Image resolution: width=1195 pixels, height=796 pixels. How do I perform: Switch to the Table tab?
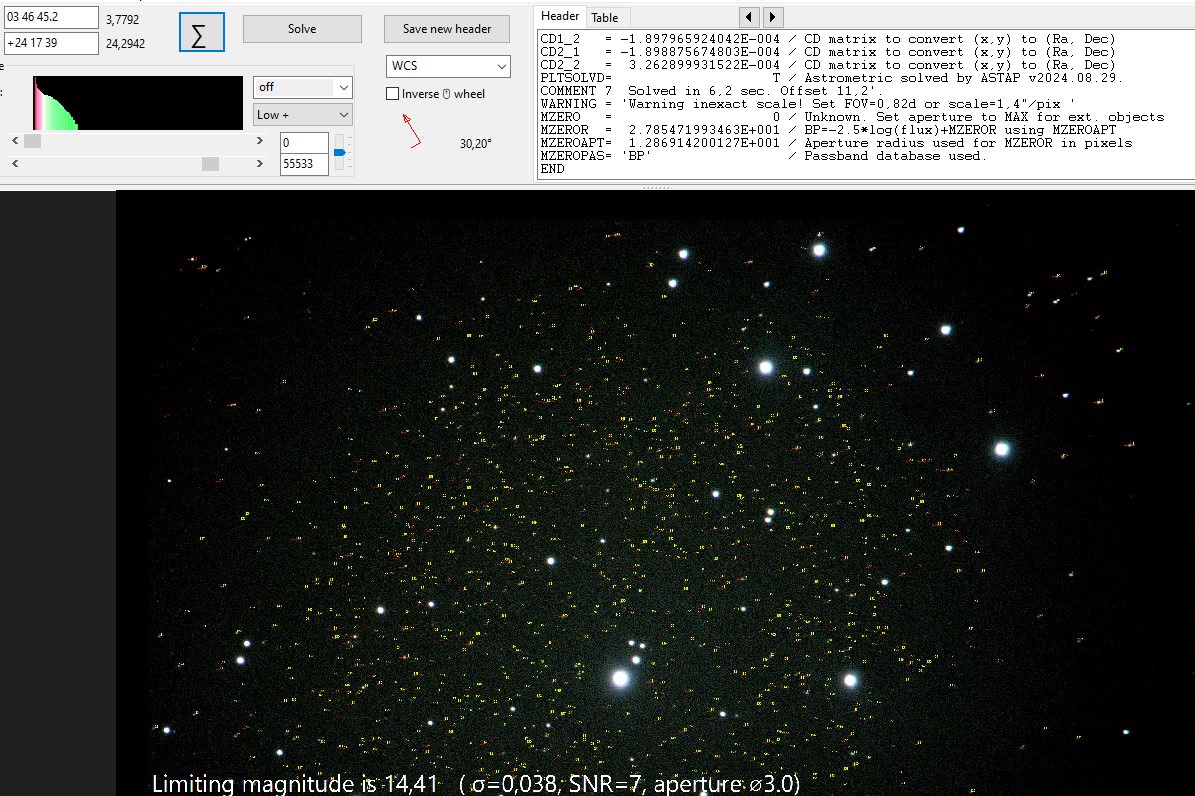604,18
